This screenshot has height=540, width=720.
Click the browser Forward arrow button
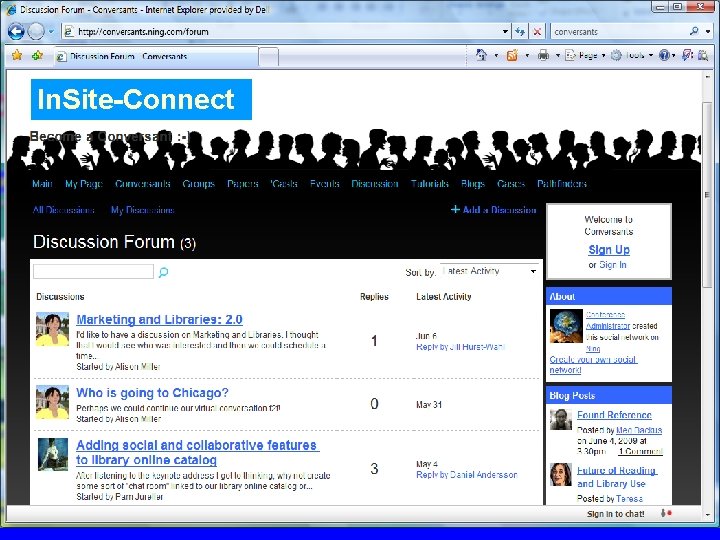point(36,31)
